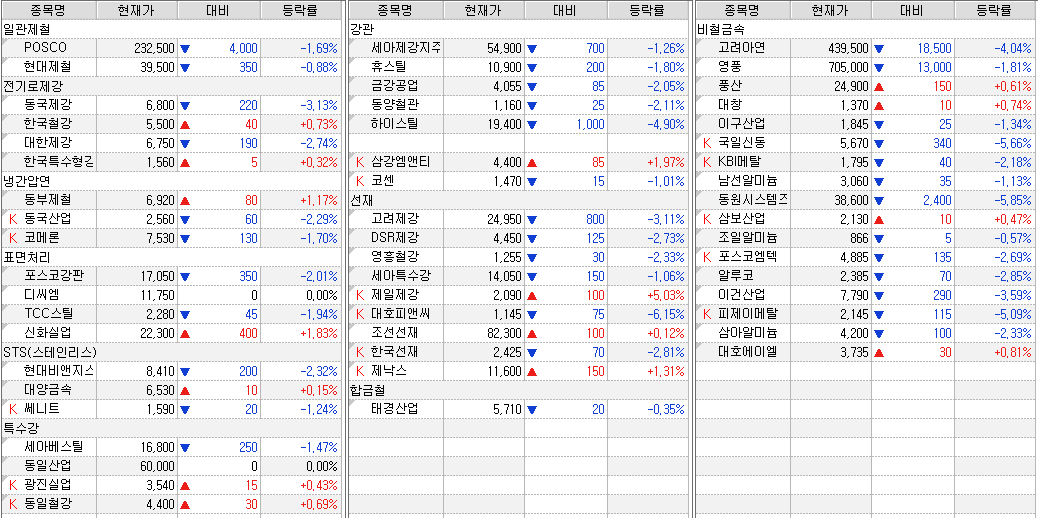Select 금강공업 stock name
Viewport: 1038px width, 518px height.
(395, 86)
